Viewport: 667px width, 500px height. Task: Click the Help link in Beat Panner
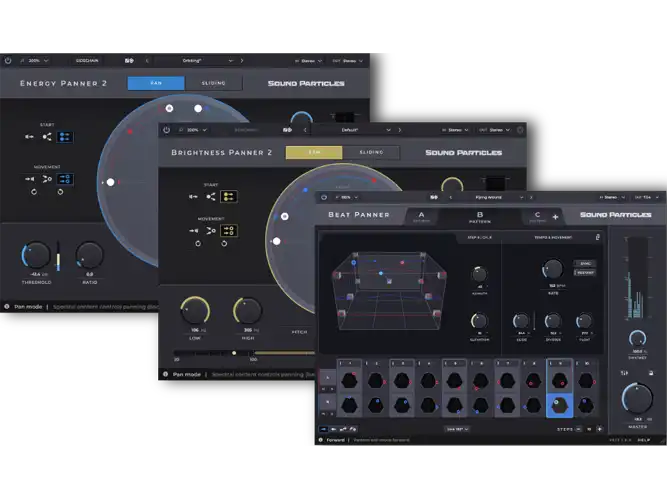click(x=644, y=440)
